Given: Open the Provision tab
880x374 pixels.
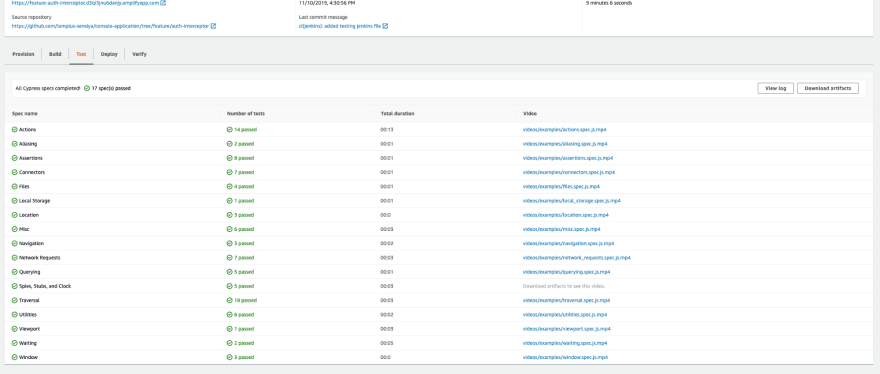Looking at the screenshot, I should click(23, 54).
